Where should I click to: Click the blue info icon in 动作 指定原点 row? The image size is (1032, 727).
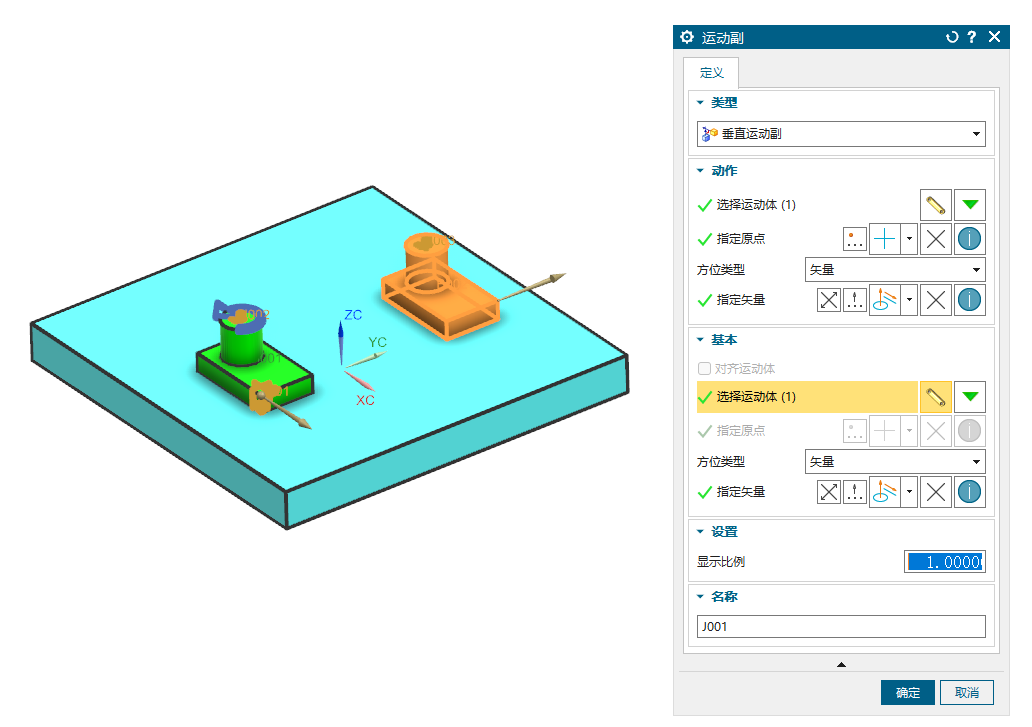[969, 239]
